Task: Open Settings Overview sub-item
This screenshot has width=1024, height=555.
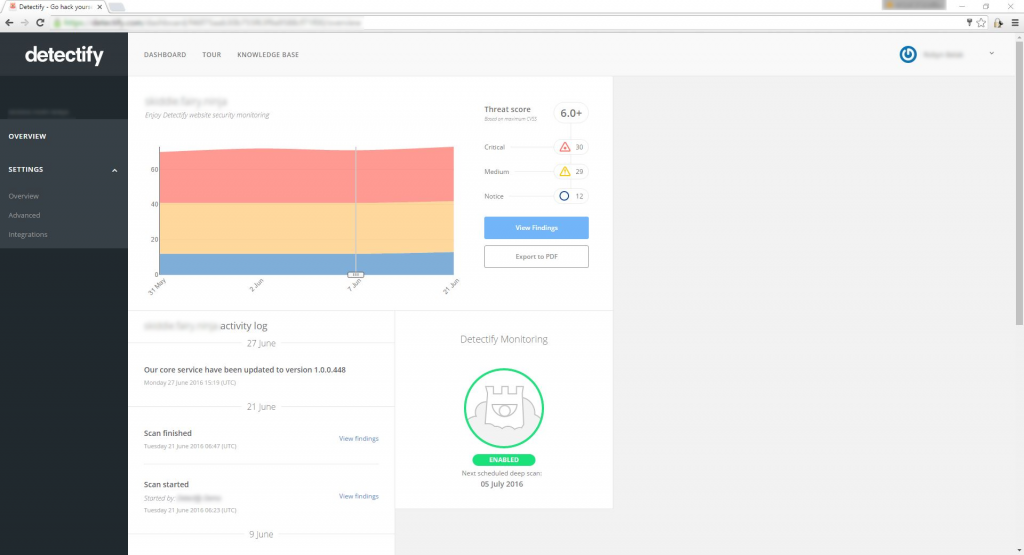Action: (x=24, y=196)
